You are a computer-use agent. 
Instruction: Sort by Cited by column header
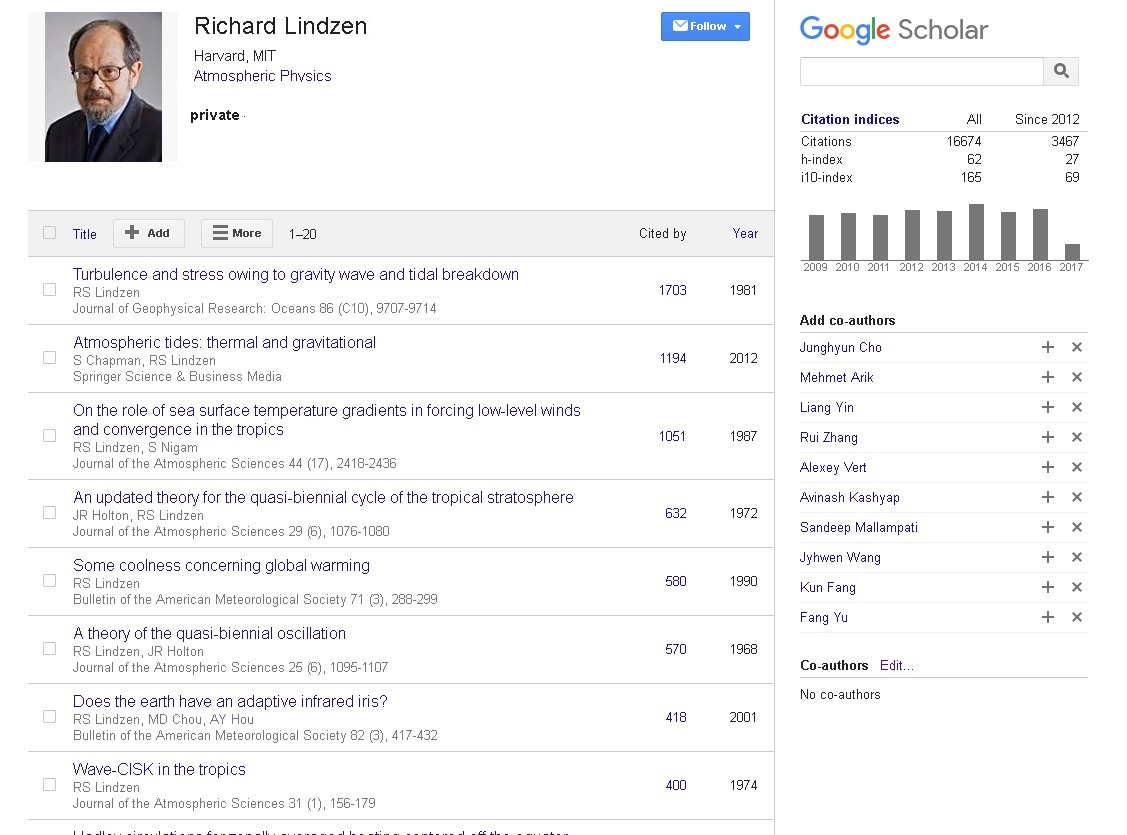(x=663, y=234)
